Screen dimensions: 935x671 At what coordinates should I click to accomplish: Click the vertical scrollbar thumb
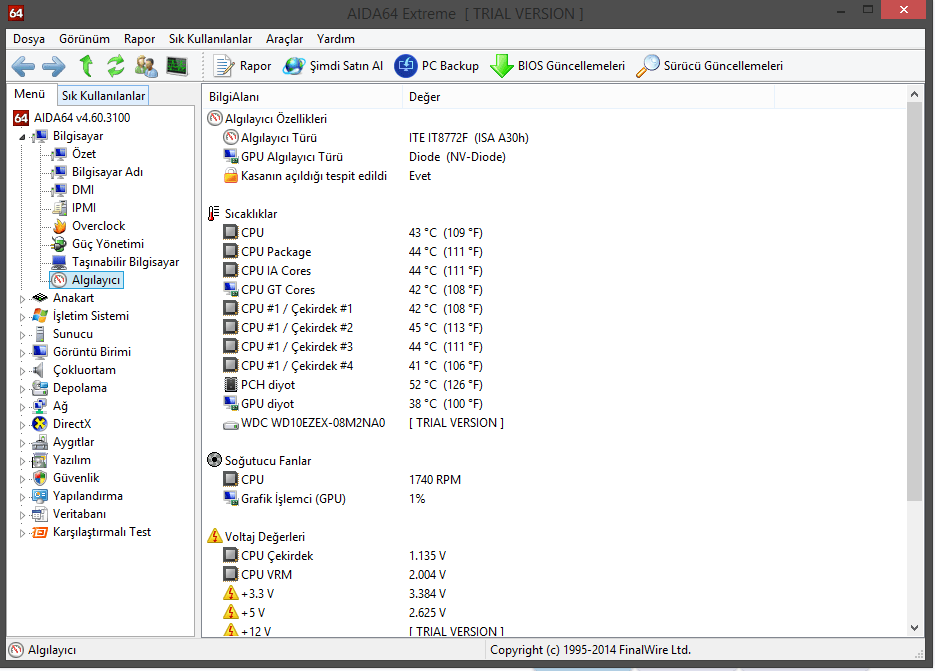(x=914, y=301)
